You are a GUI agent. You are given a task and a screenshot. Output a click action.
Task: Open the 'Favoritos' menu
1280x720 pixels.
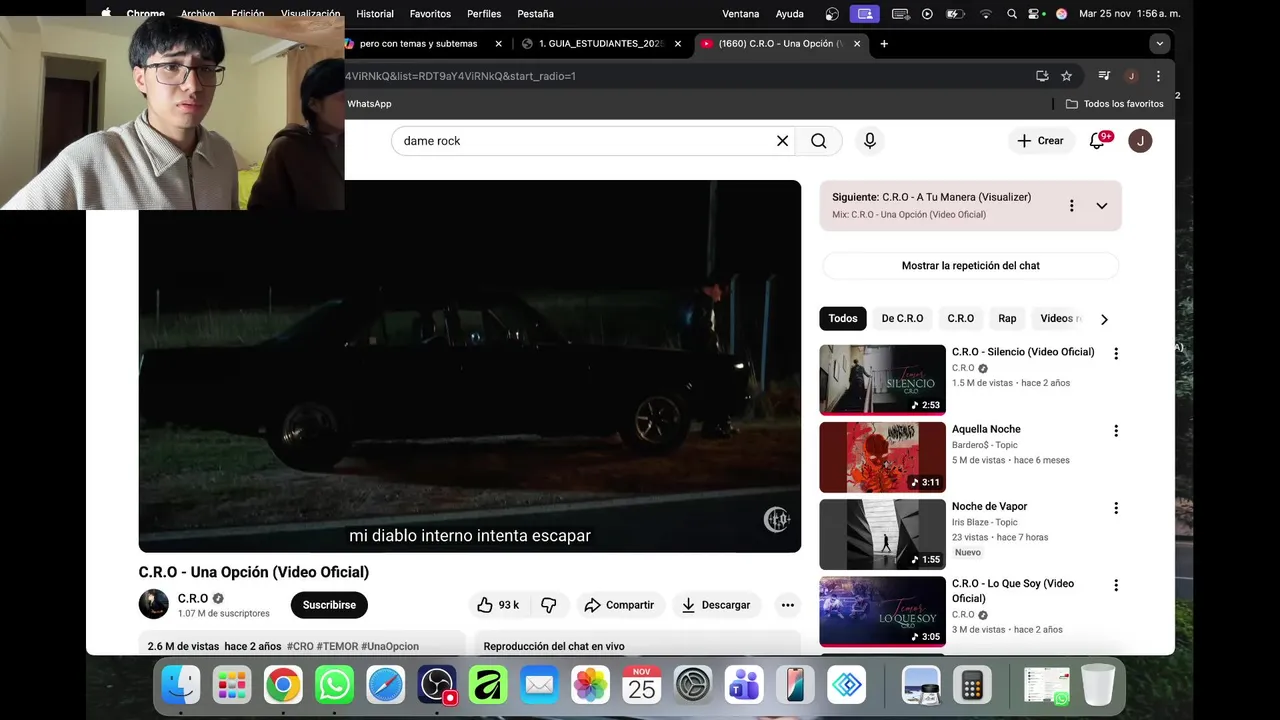coord(430,14)
